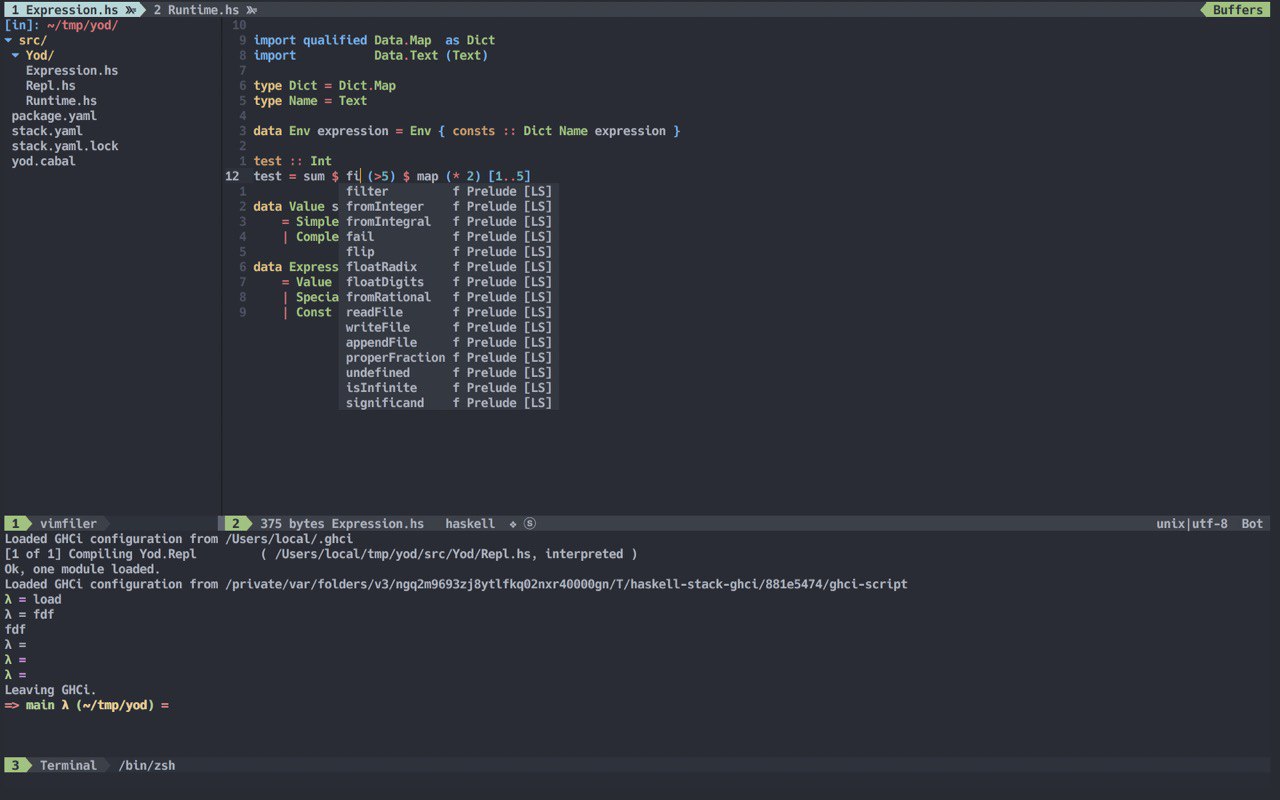Screen dimensions: 1280x800
Task: Click the status line symbols after haskell
Action: click(522, 523)
